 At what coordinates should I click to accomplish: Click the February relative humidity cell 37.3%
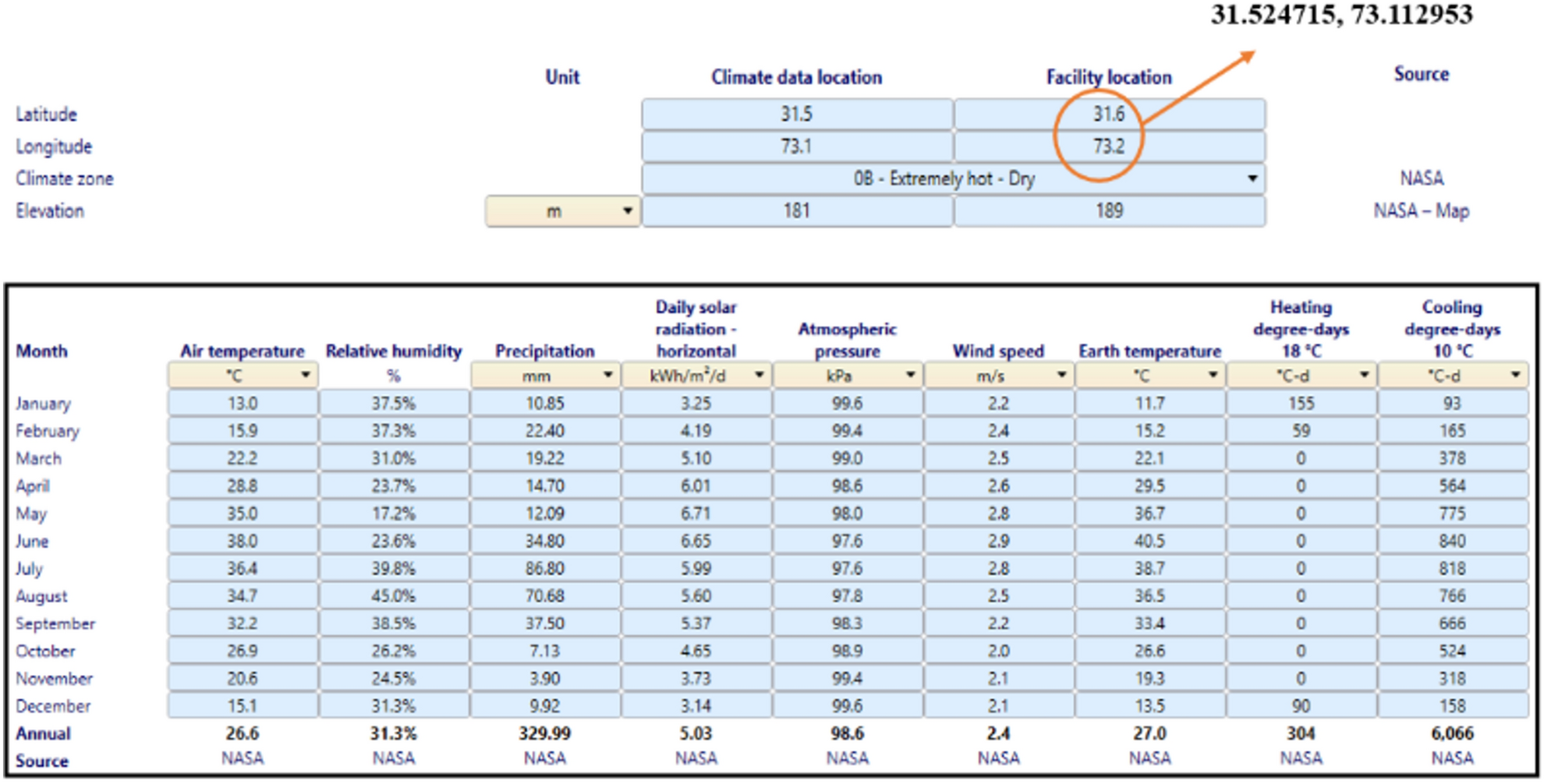pos(393,431)
